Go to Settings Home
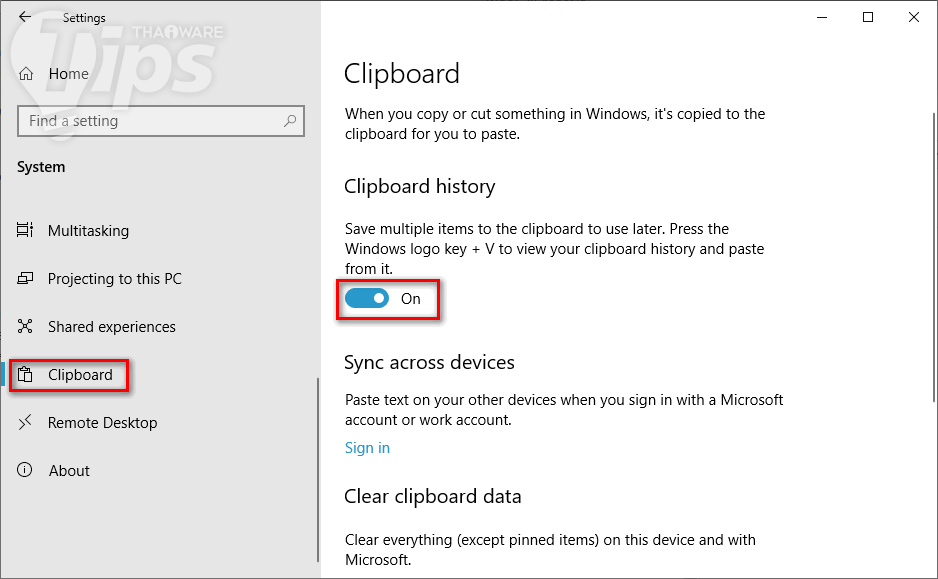The width and height of the screenshot is (938, 579). click(68, 74)
